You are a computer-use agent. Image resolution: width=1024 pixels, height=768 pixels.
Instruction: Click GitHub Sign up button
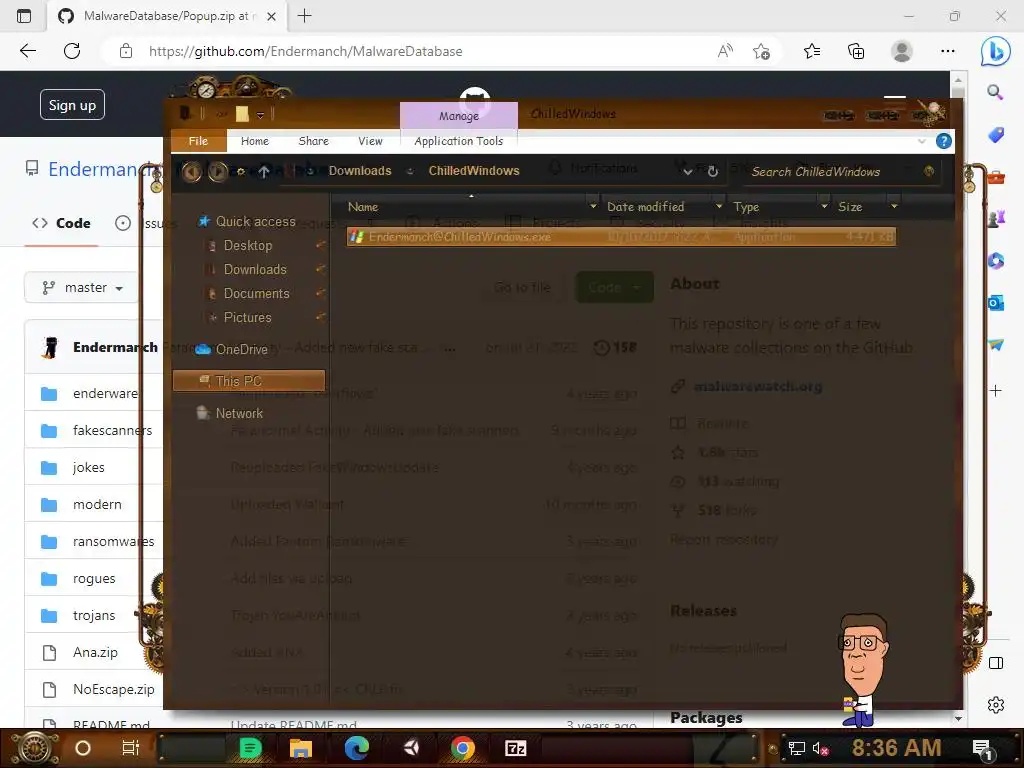pyautogui.click(x=72, y=104)
